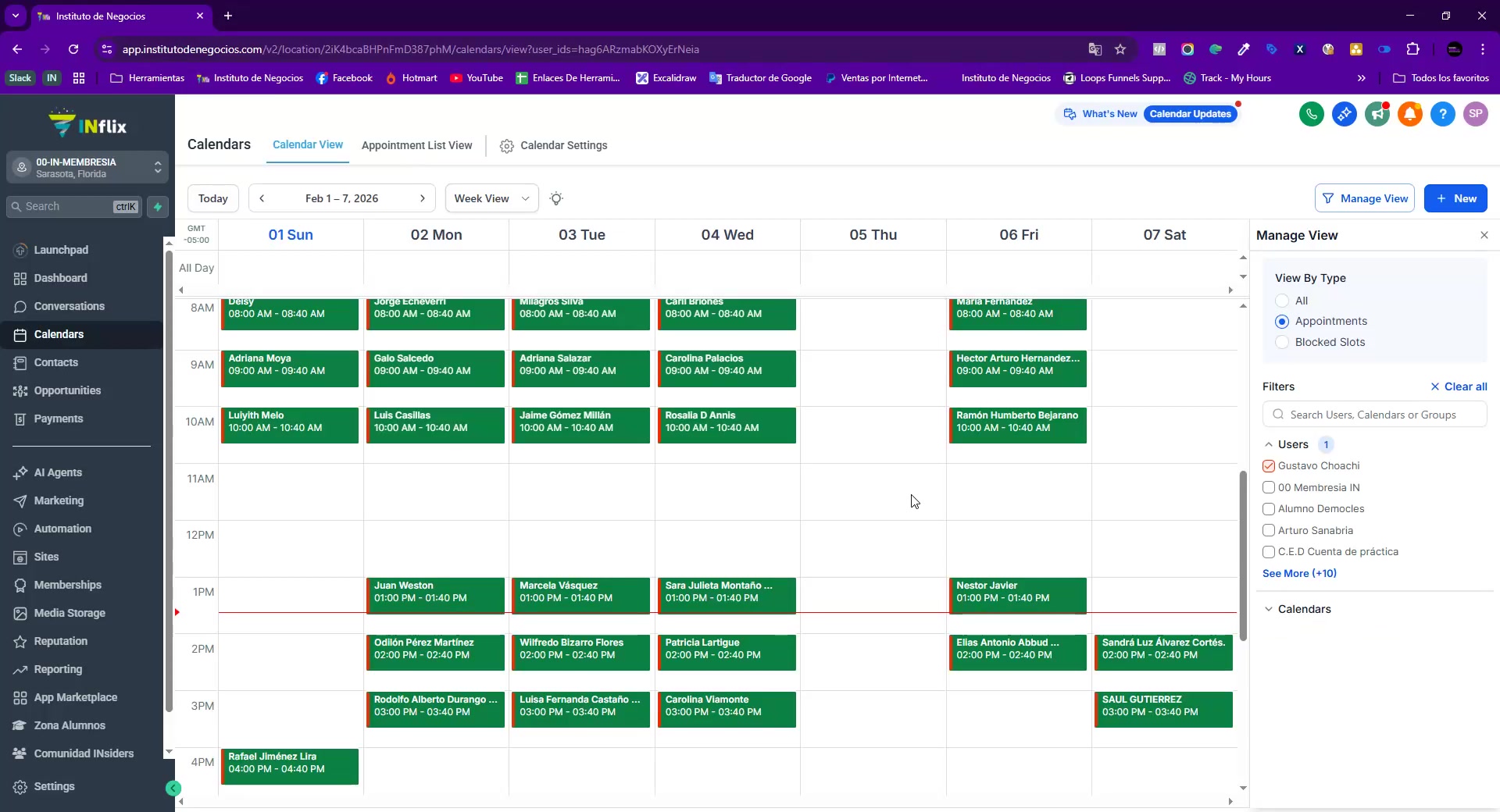Open the 00-IN-MEMBRESIA location switcher
Viewport: 1500px width, 812px height.
tap(87, 168)
